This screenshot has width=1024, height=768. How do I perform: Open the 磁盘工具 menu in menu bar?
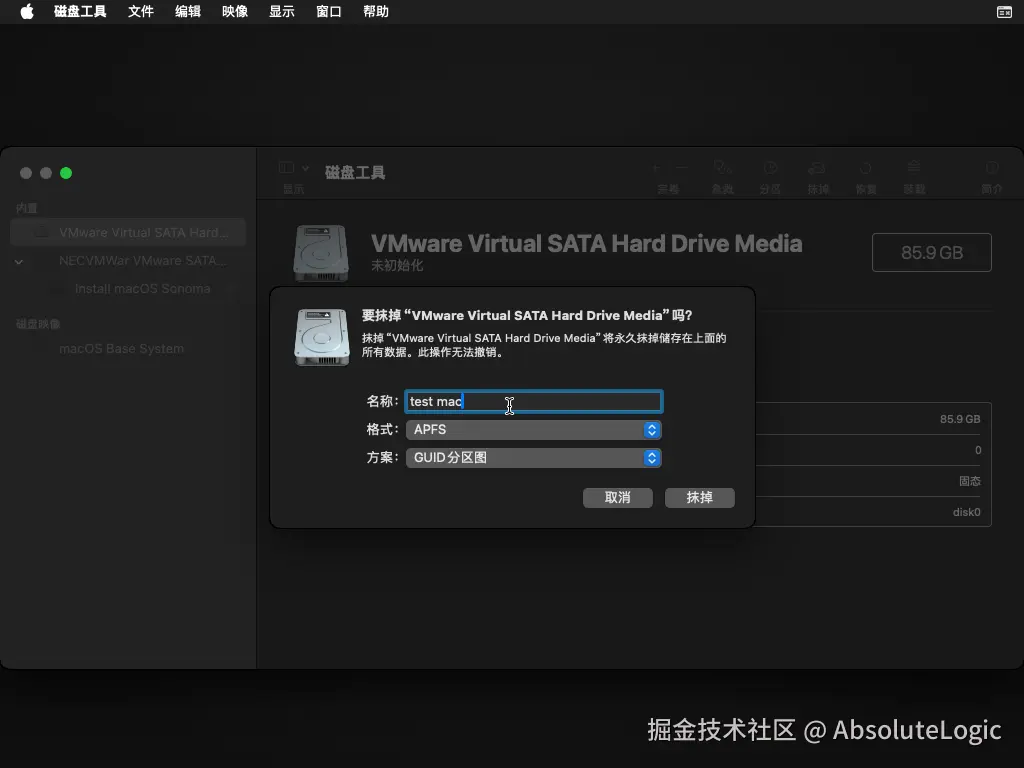pyautogui.click(x=80, y=11)
